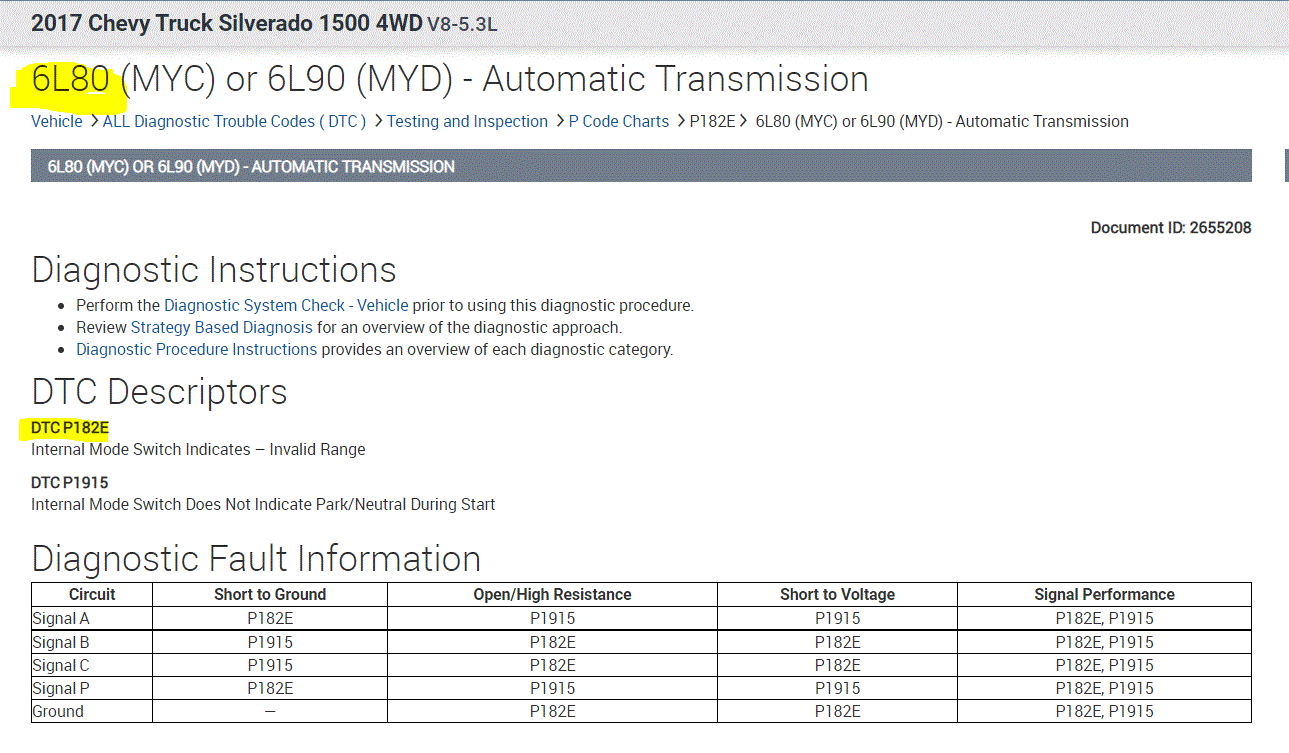Click the Ground row's Short to Ground dash
Screen dimensions: 1289x753
270,711
